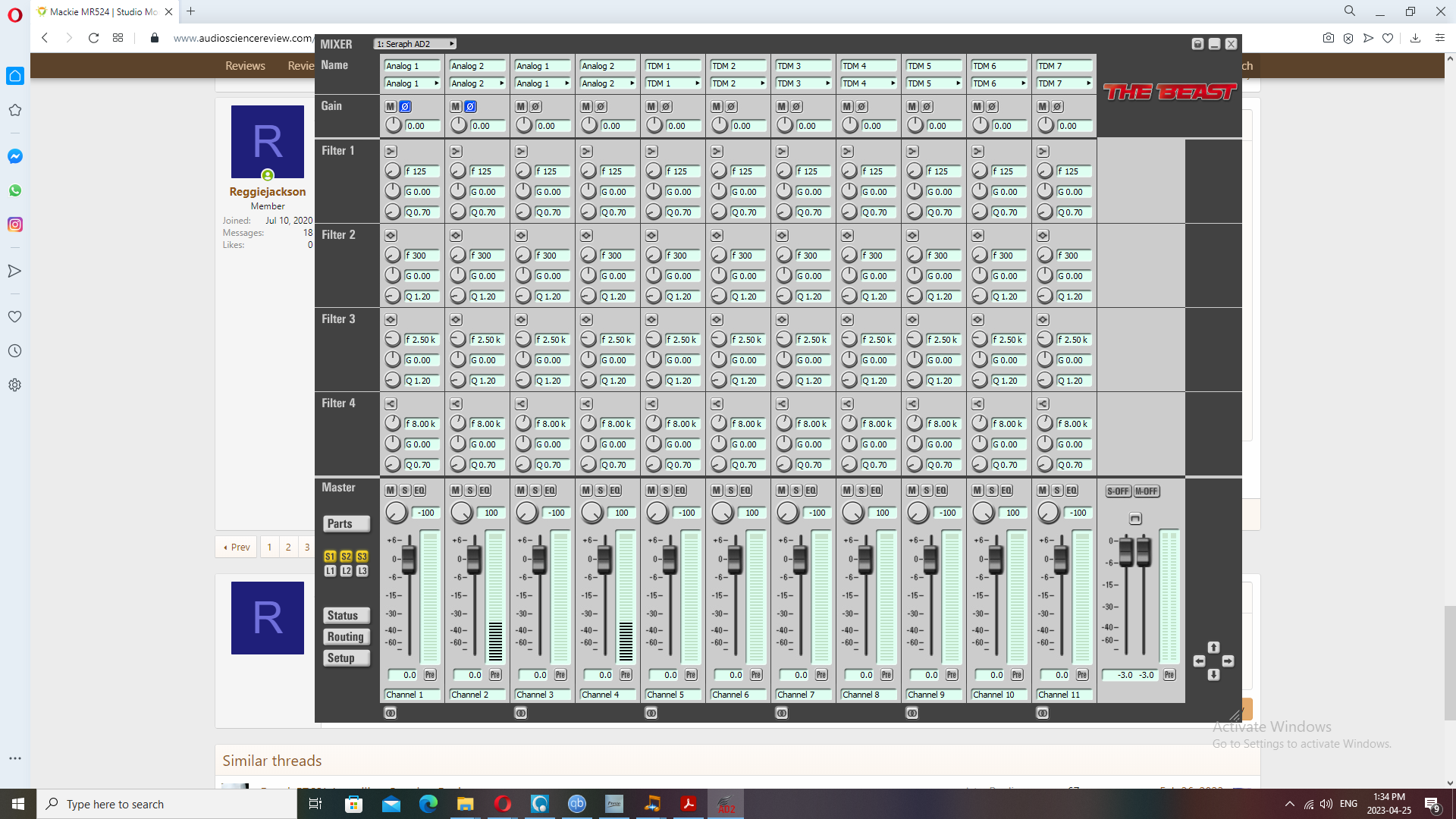Open Messenger in Opera sidebar
Screen dimensions: 1456x819
15,156
